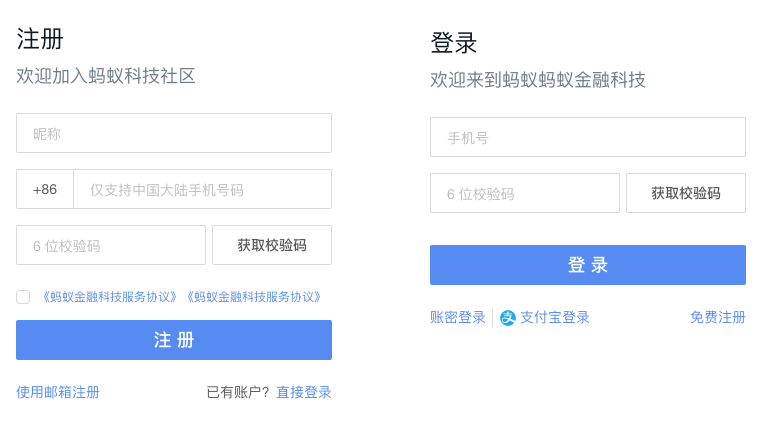Viewport: 772px width, 435px height.
Task: Click the 登录 form heading
Action: [x=454, y=43]
